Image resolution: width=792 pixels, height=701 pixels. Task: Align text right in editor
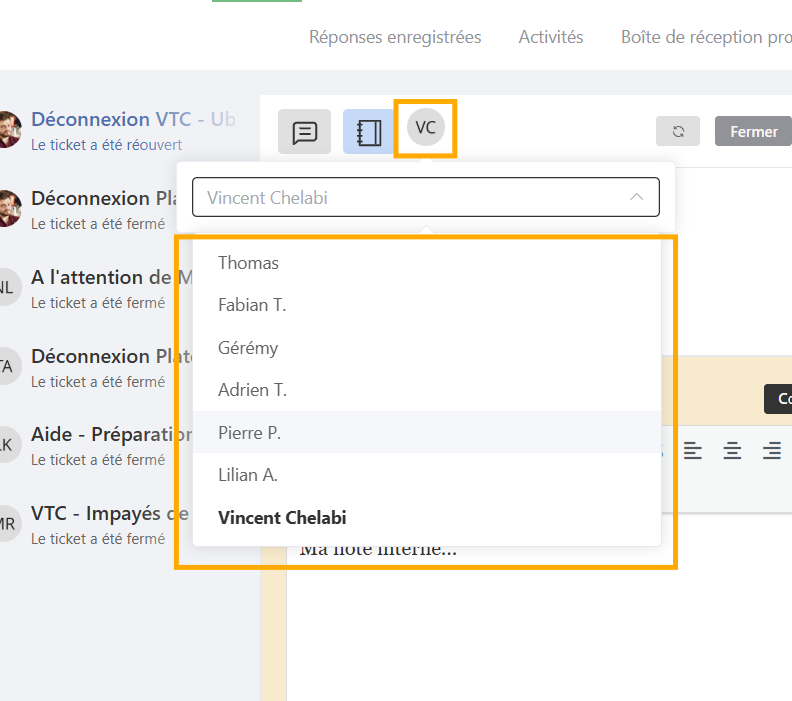(x=771, y=452)
